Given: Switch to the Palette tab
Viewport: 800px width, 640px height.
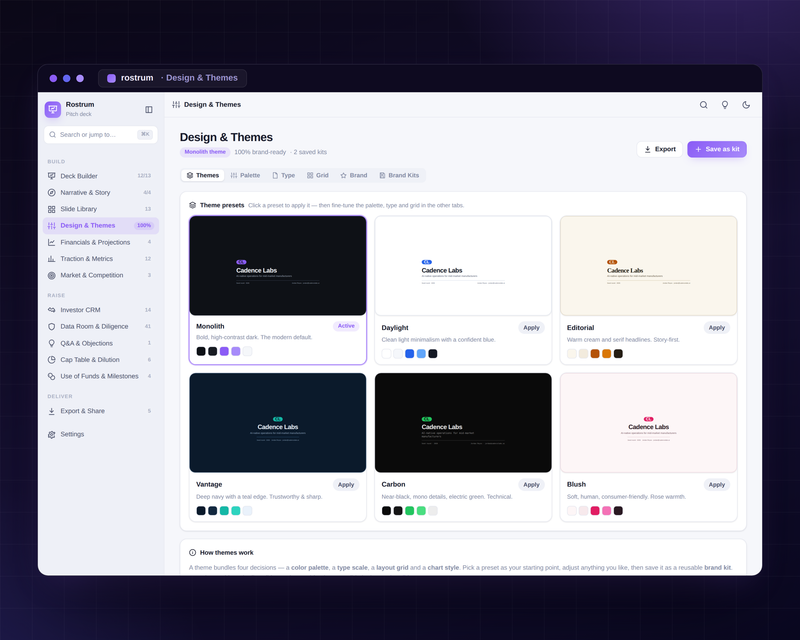Looking at the screenshot, I should (x=245, y=175).
